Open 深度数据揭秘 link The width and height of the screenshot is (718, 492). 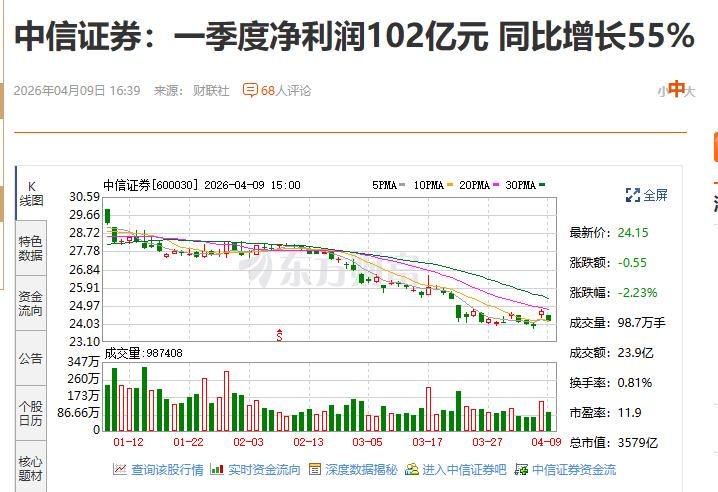[361, 470]
